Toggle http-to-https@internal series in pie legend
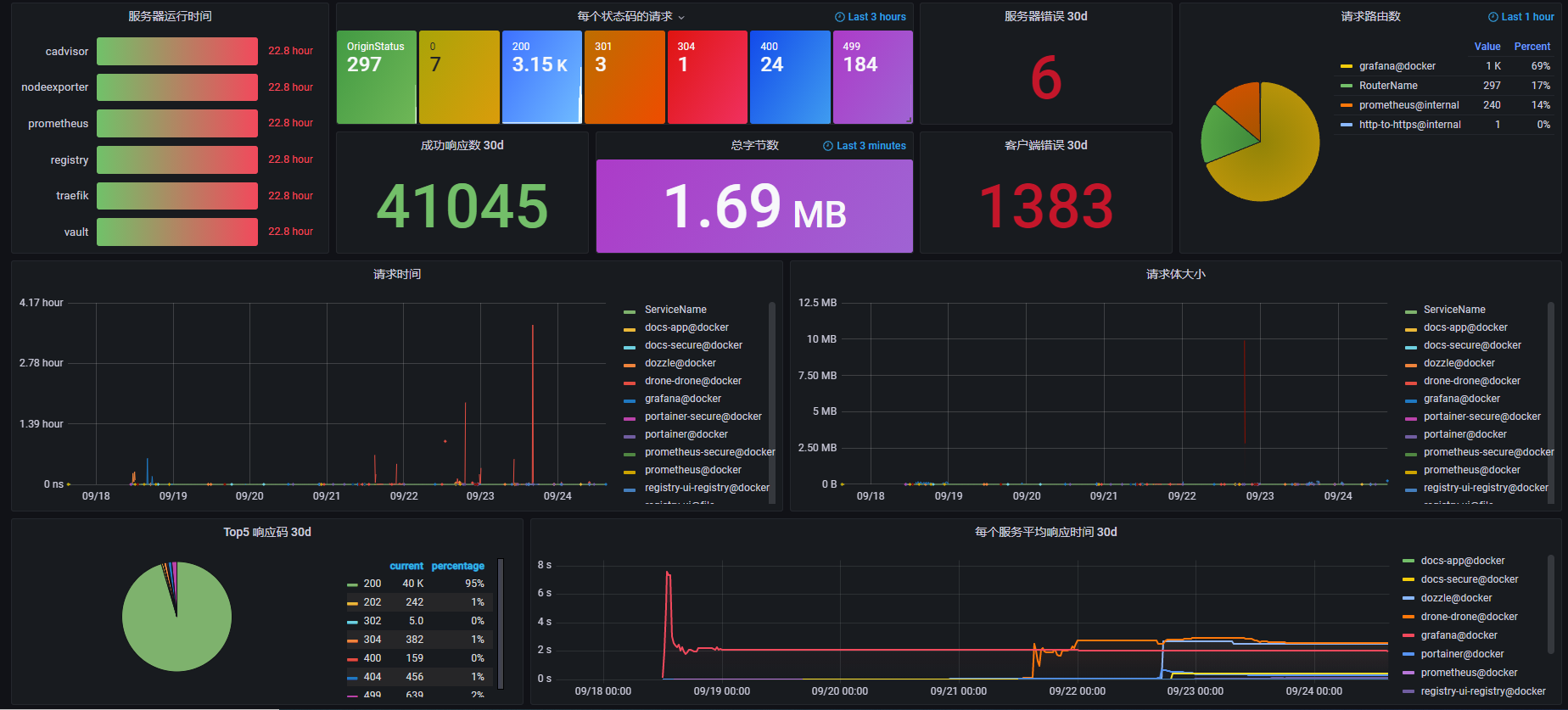The image size is (1568, 710). (x=1409, y=125)
